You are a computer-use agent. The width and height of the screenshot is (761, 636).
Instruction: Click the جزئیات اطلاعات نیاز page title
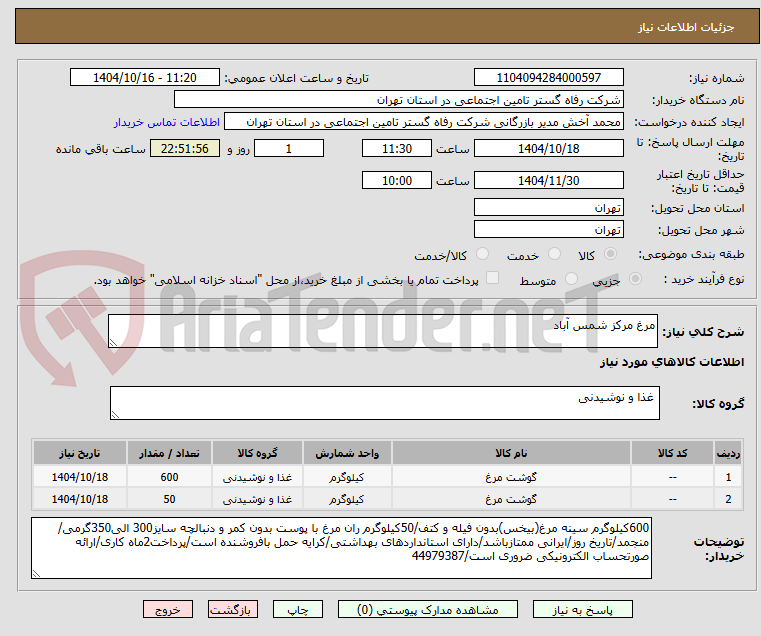pyautogui.click(x=685, y=27)
